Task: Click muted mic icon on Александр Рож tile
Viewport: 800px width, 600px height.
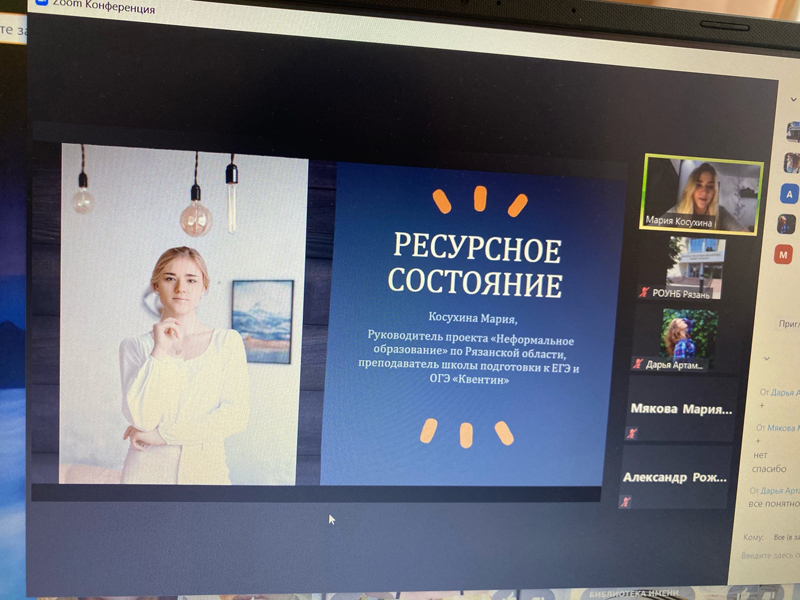Action: tap(625, 501)
